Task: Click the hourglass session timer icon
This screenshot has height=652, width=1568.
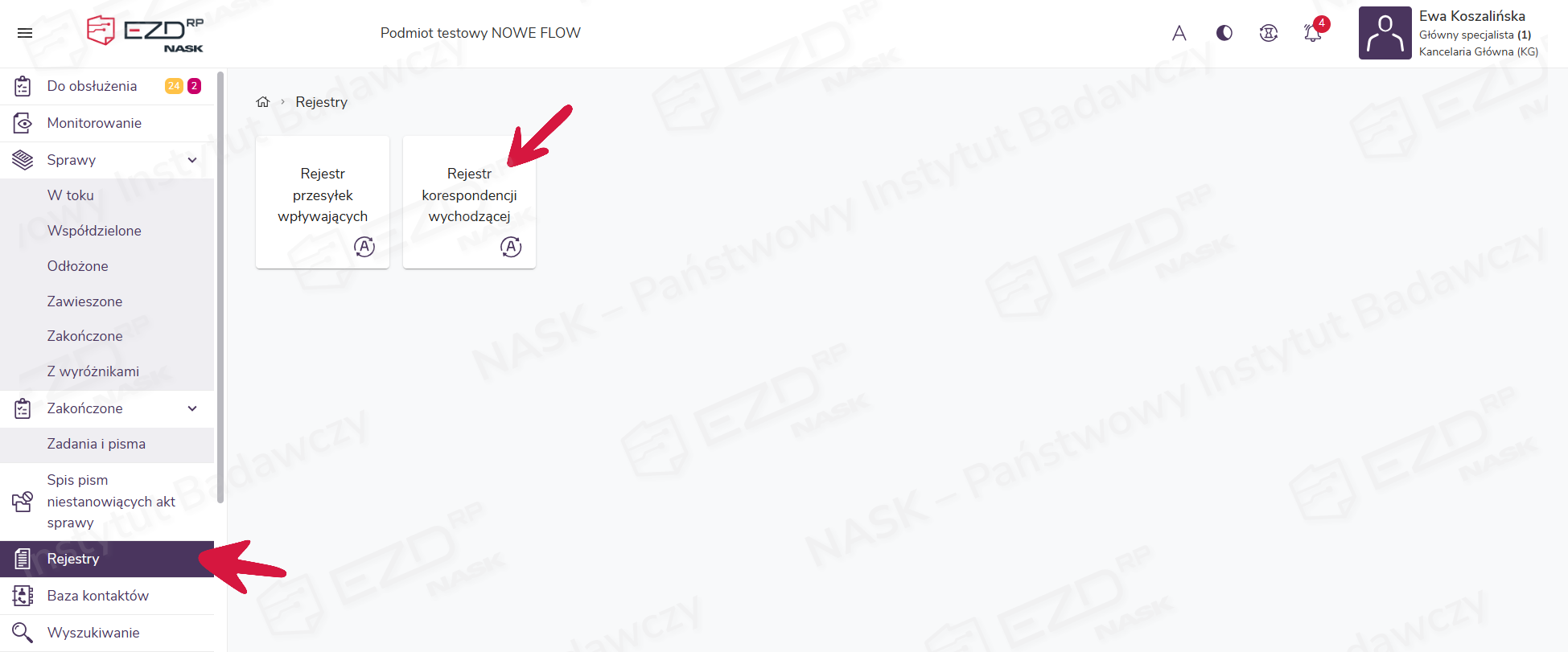Action: (x=1269, y=33)
